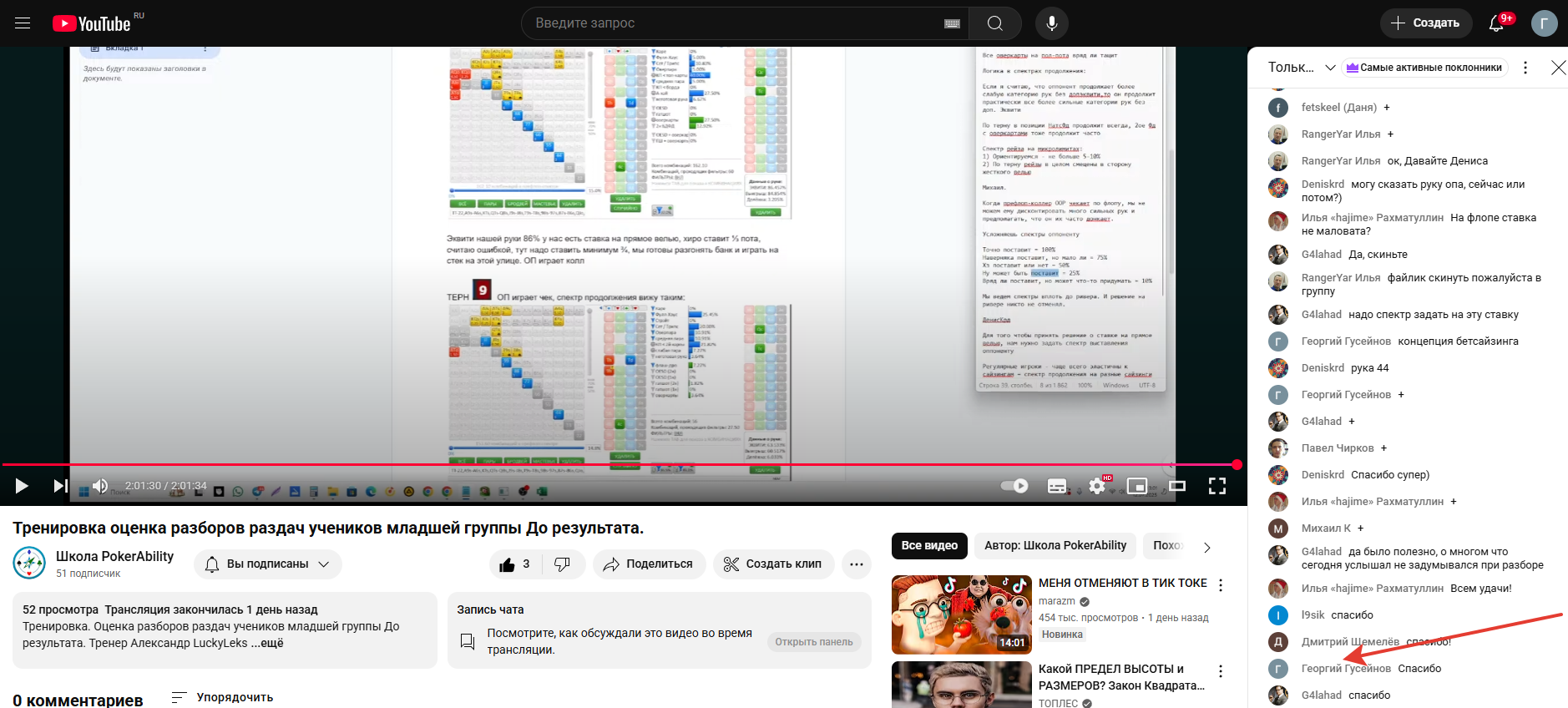Mute the video volume
The width and height of the screenshot is (1568, 708).
point(100,486)
